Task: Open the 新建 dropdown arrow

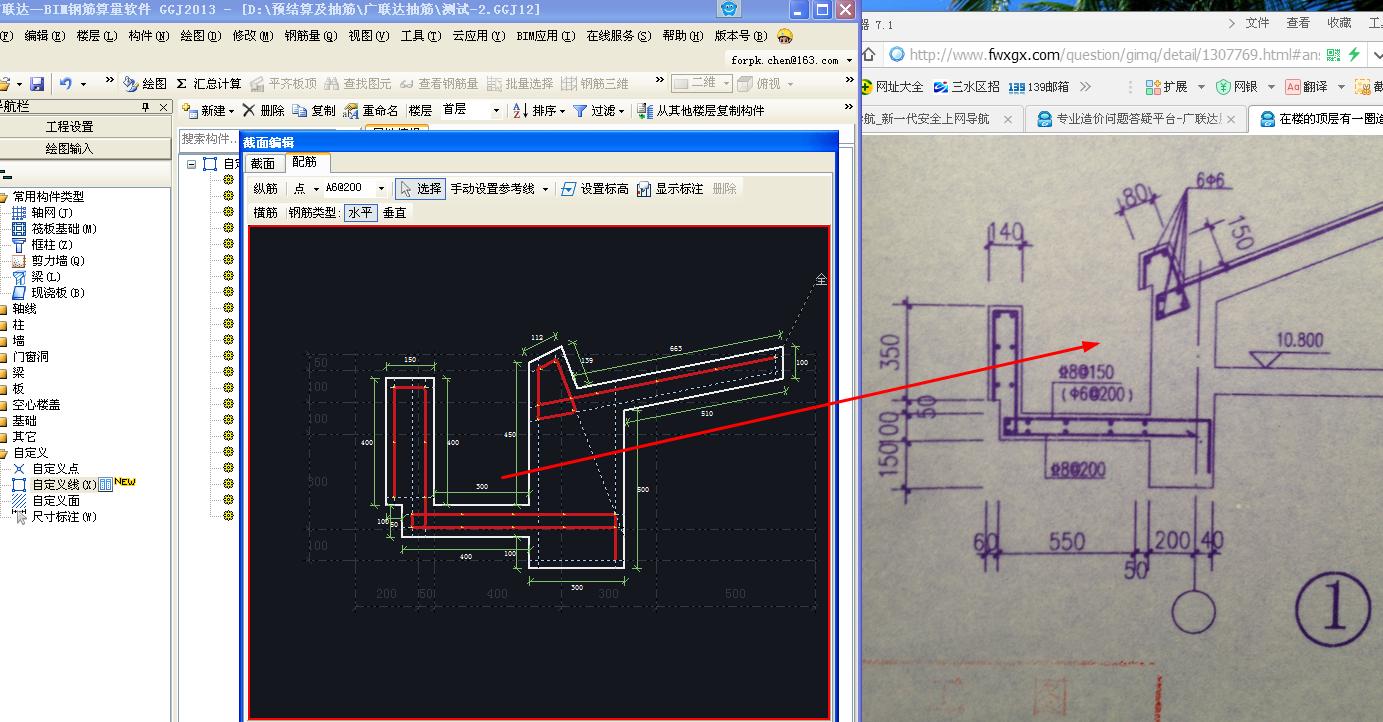Action: pyautogui.click(x=231, y=112)
